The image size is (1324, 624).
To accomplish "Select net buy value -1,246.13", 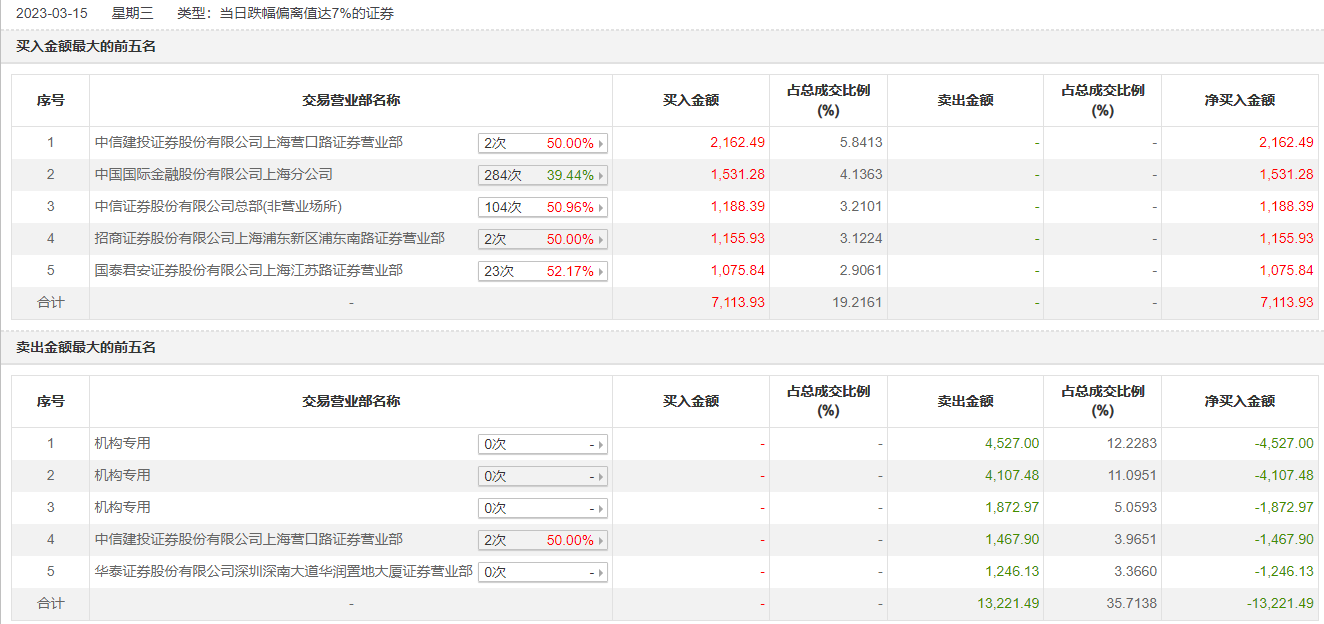I will click(1283, 572).
